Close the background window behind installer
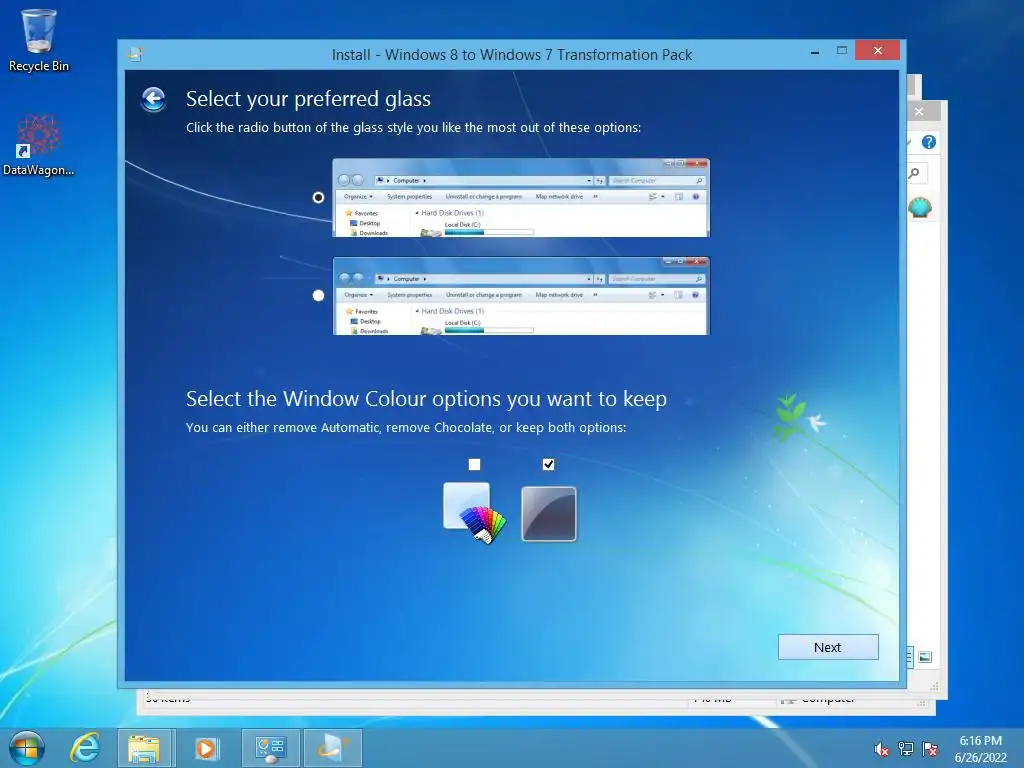 (x=920, y=112)
